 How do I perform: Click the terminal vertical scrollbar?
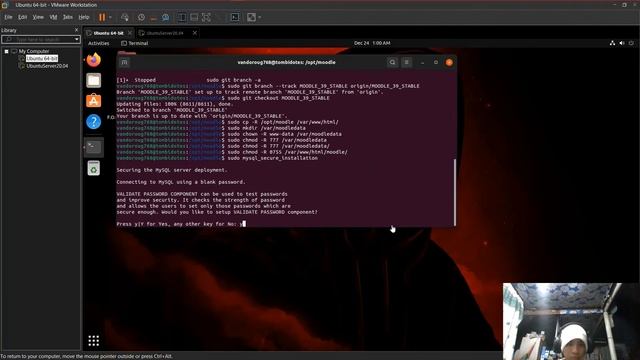[455, 192]
